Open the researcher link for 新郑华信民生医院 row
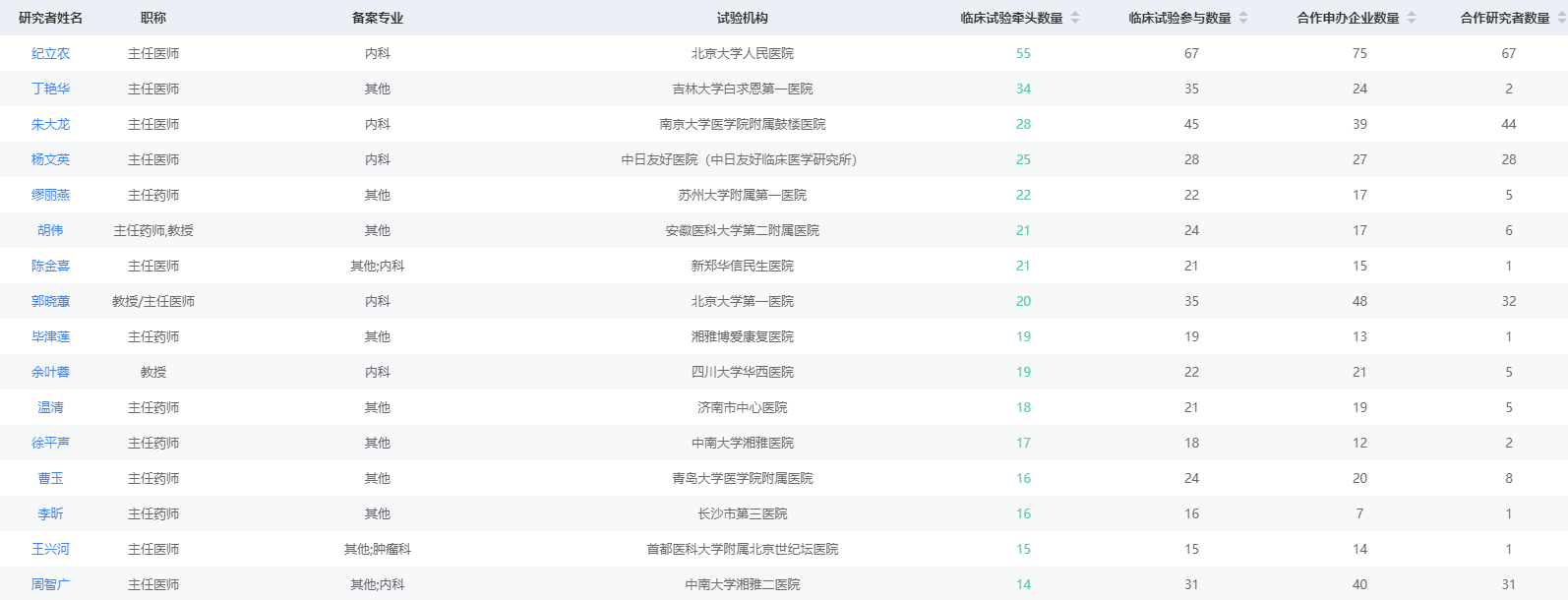The image size is (1568, 600). pyautogui.click(x=50, y=266)
